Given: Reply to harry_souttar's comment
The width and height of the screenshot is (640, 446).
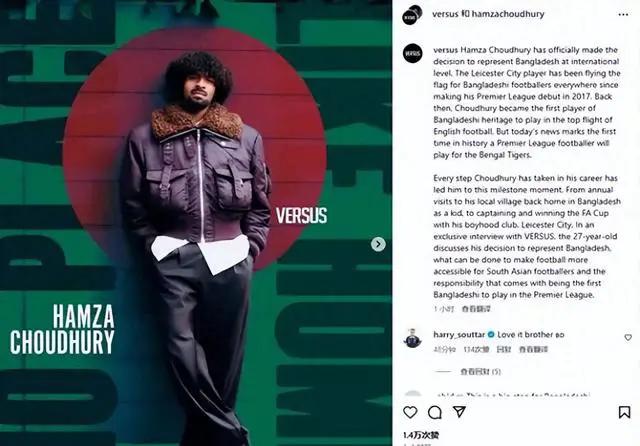Looking at the screenshot, I should click(x=504, y=349).
